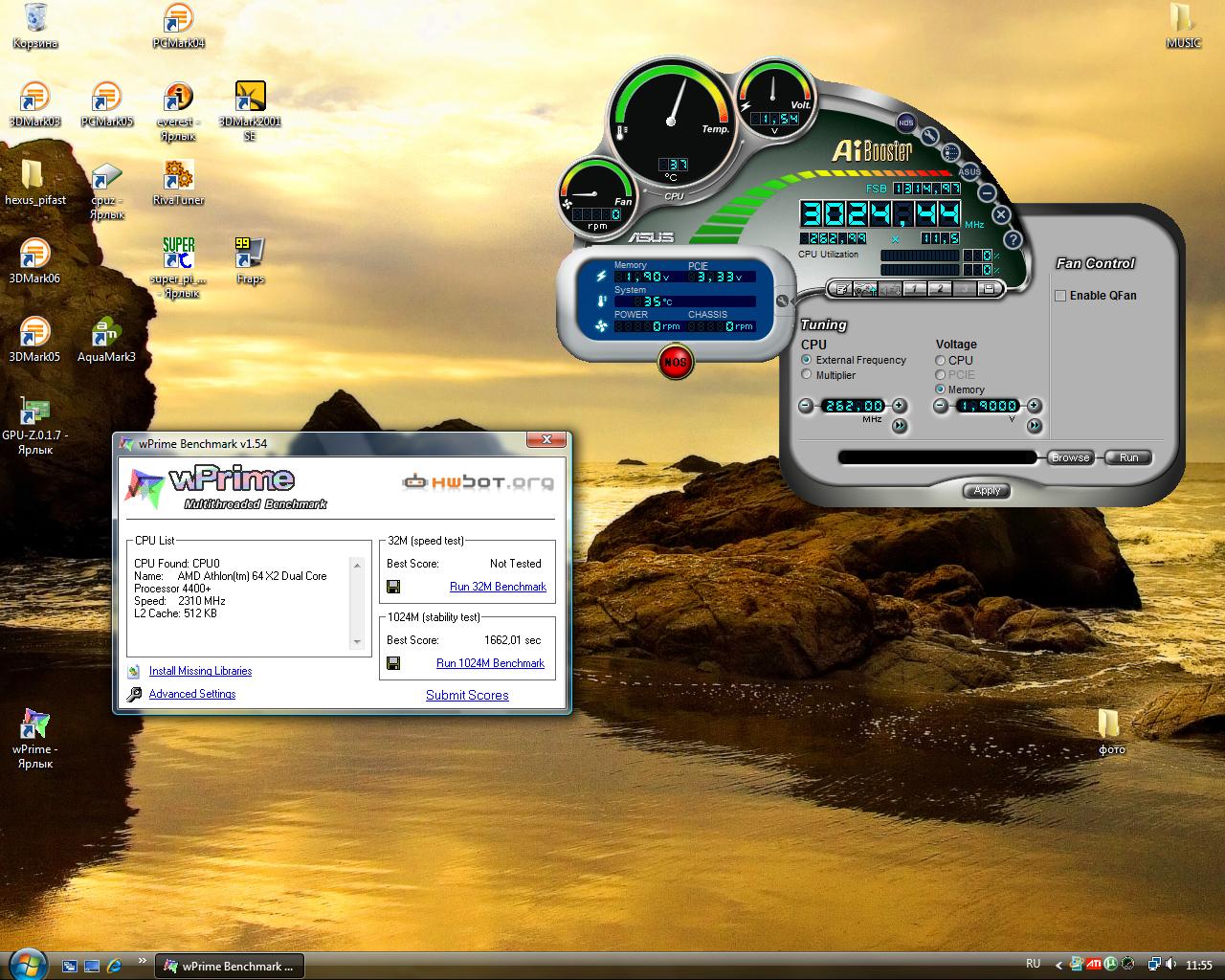Click the black file path input field
The height and width of the screenshot is (980, 1225).
click(x=938, y=457)
